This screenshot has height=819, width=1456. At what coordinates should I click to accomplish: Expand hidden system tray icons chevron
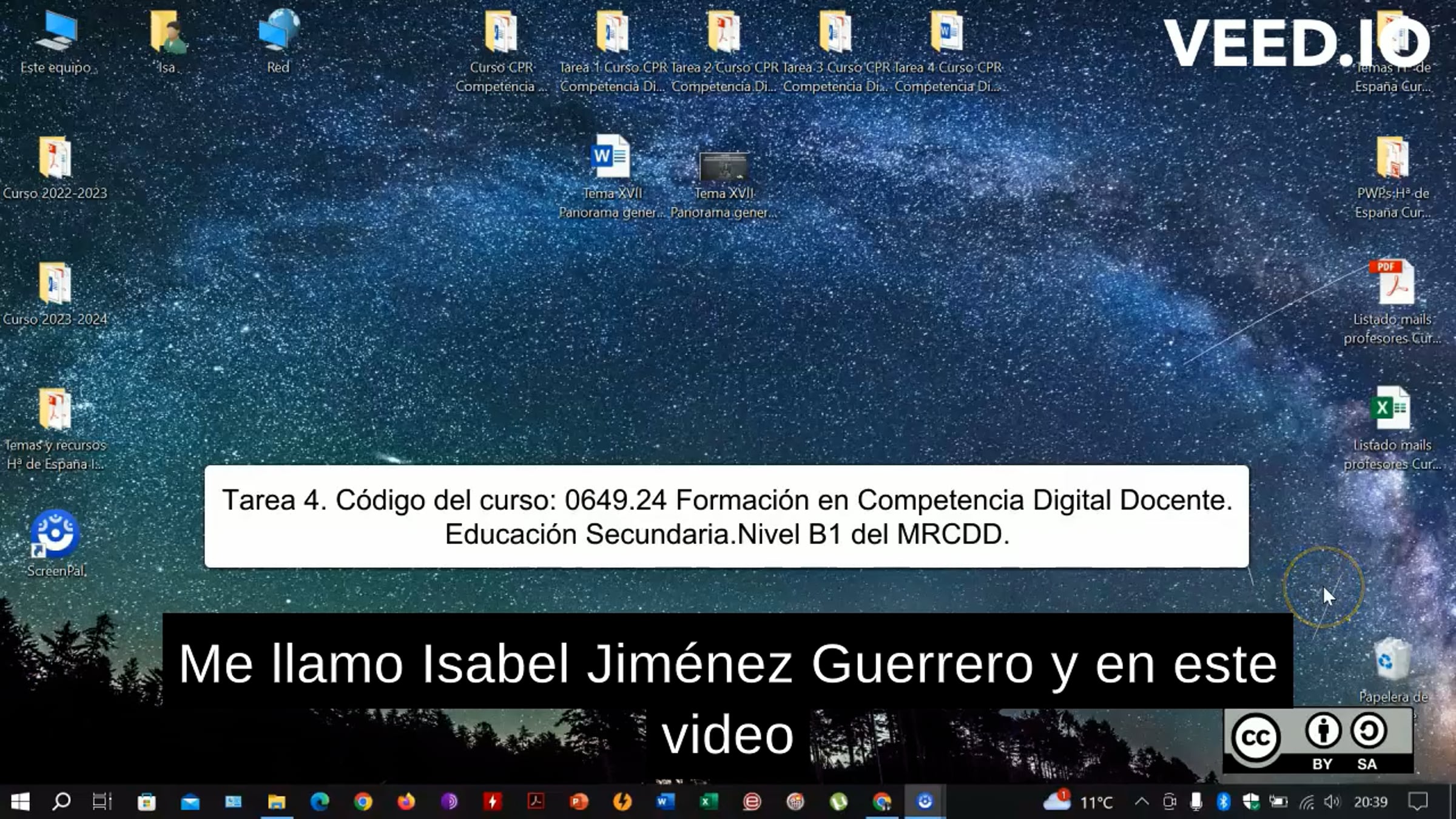(x=1141, y=802)
